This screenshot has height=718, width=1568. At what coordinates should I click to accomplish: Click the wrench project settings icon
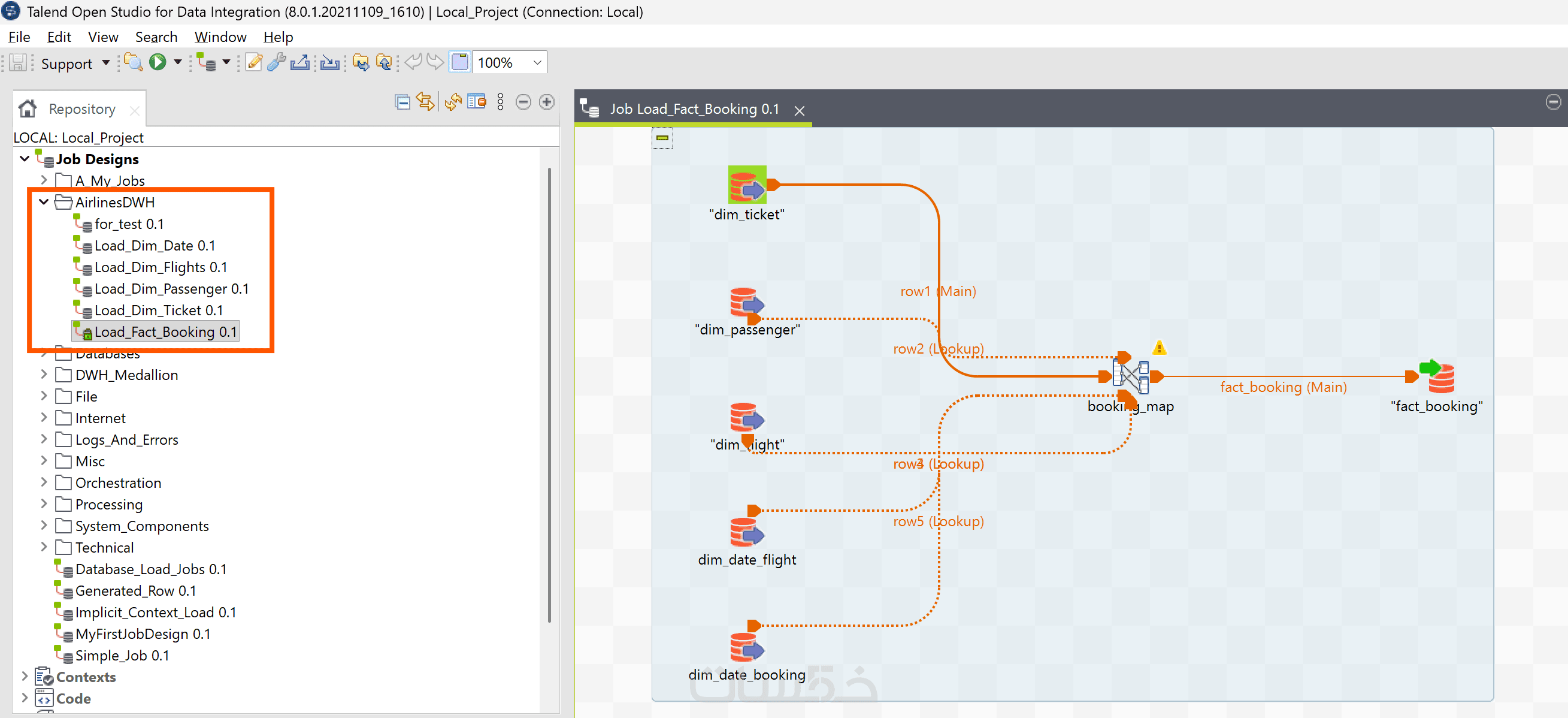(x=276, y=62)
